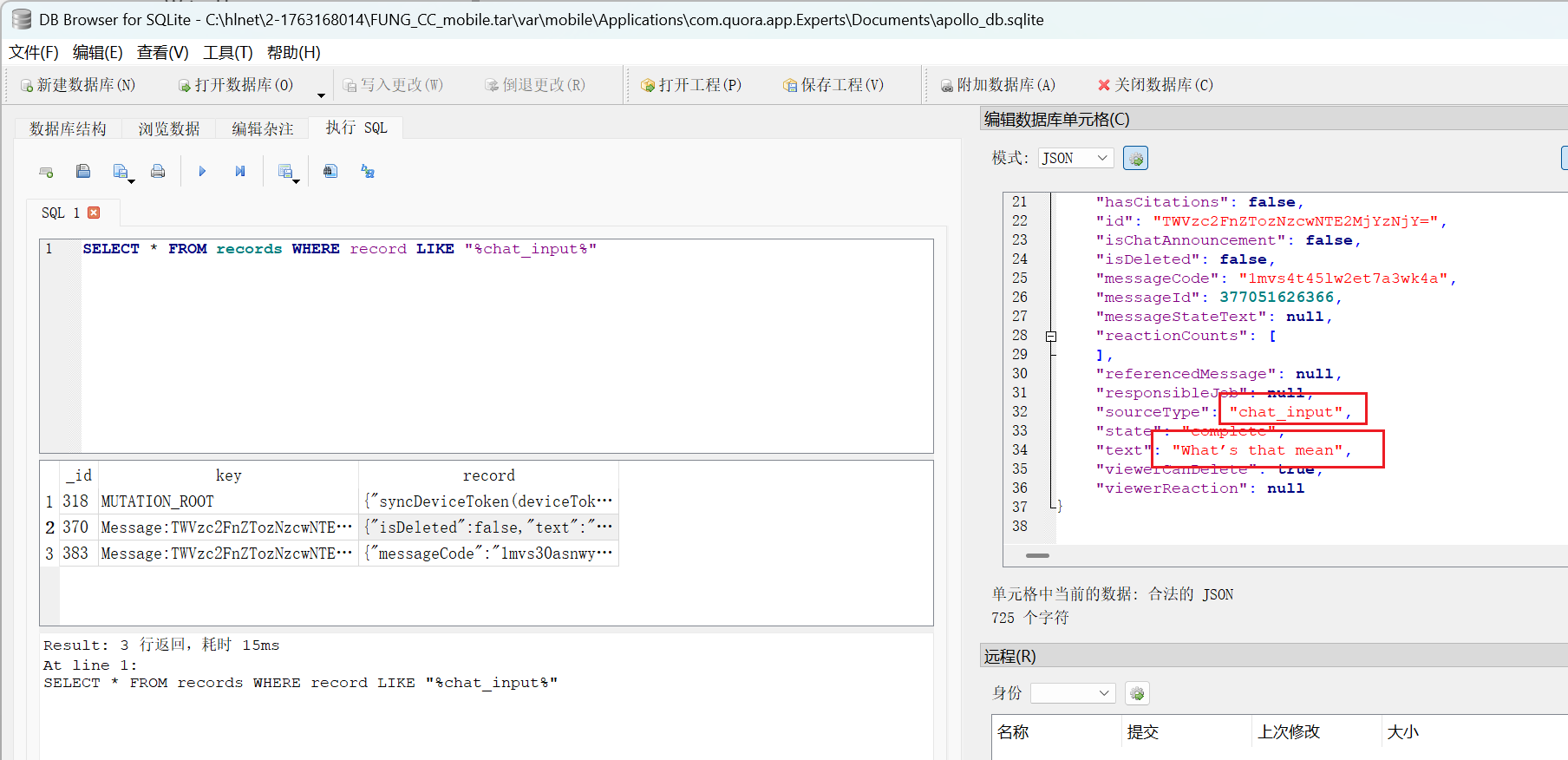This screenshot has width=1568, height=760.
Task: Toggle automatic mode switching next to JSON
Action: 1135,158
